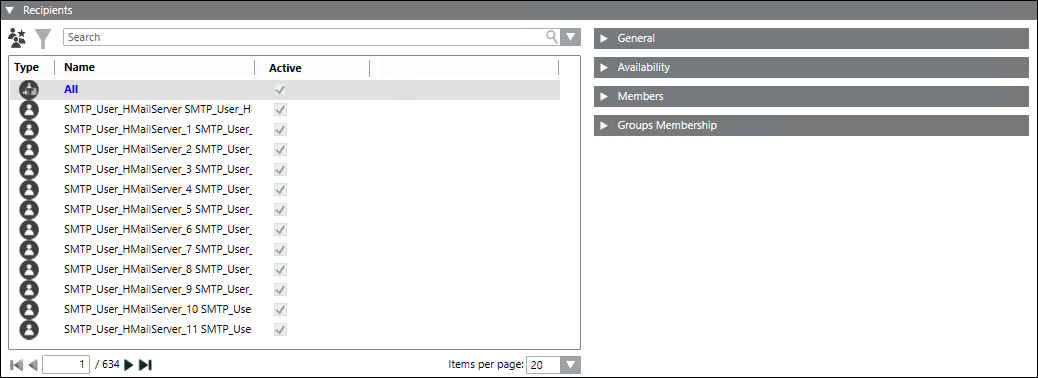The image size is (1038, 378).
Task: Toggle Active checkbox for All row
Action: (281, 89)
